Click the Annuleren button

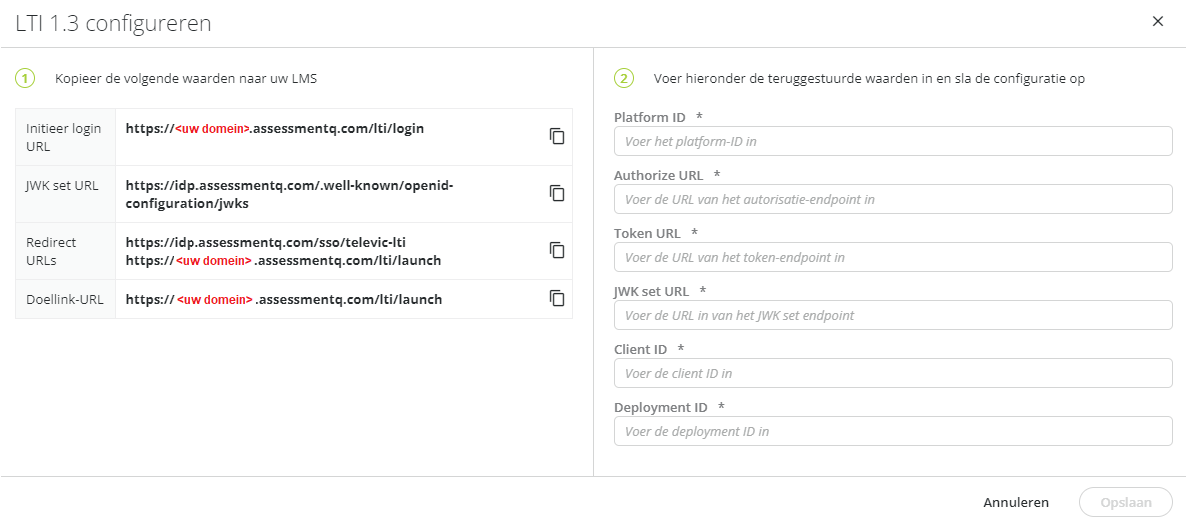tap(1016, 503)
